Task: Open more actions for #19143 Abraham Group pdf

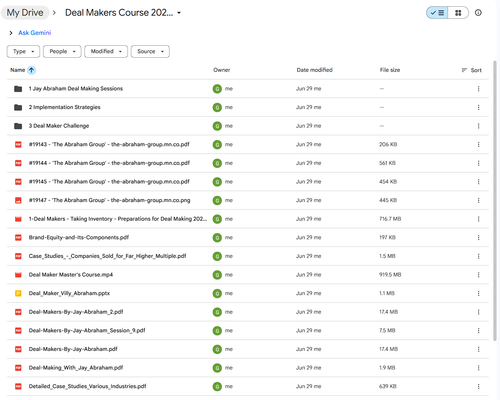Action: pyautogui.click(x=478, y=144)
